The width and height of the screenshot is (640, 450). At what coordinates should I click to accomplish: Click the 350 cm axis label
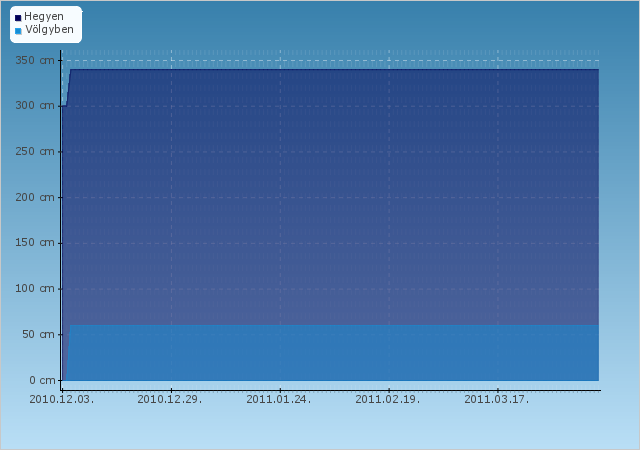pos(35,60)
